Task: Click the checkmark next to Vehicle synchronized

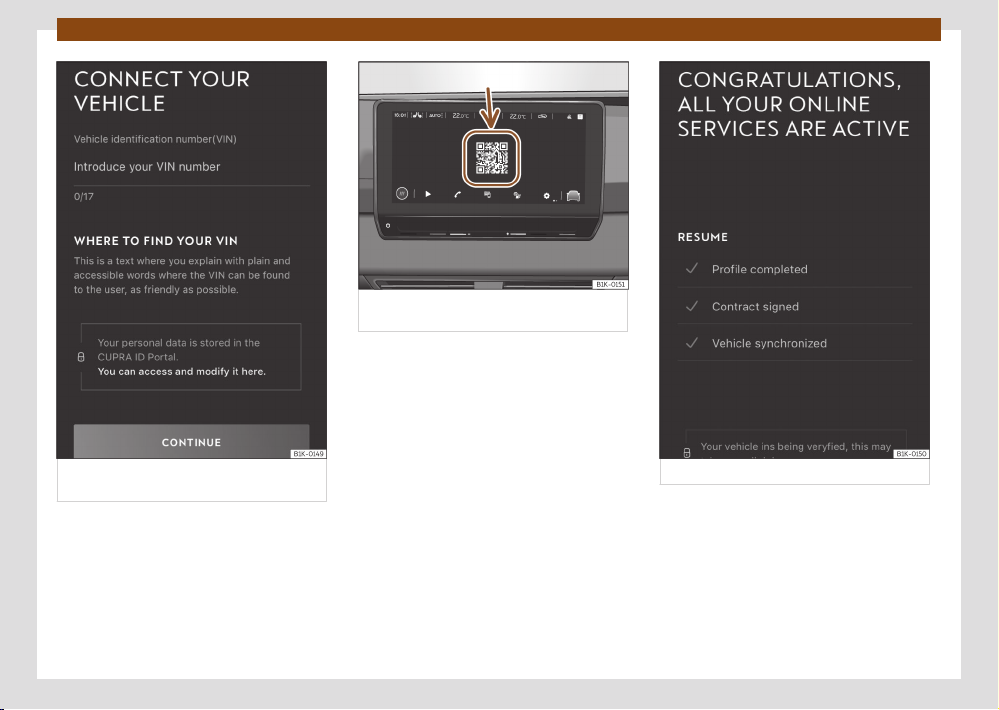Action: tap(692, 343)
